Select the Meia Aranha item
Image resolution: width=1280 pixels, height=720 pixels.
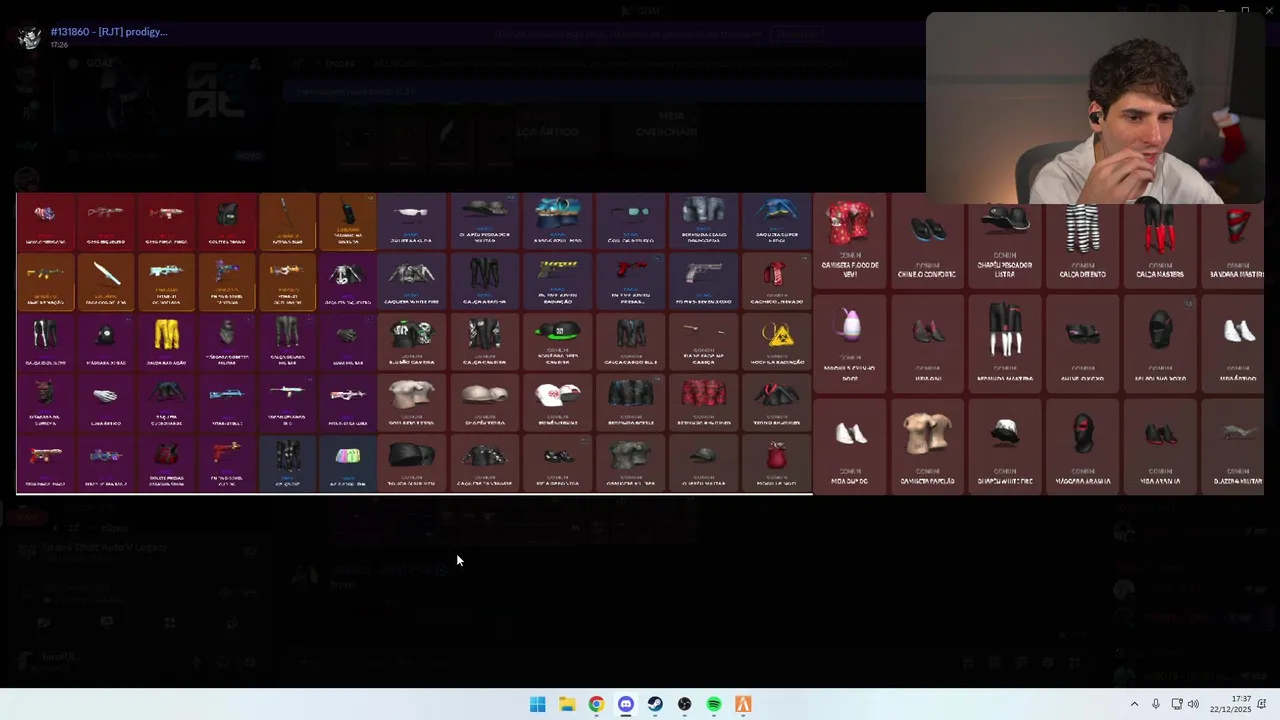1160,445
